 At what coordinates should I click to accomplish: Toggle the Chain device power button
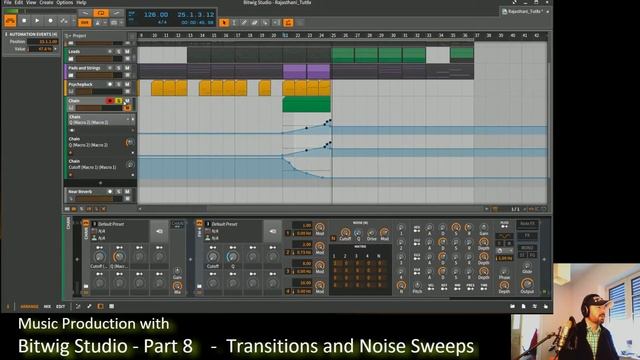[86, 223]
